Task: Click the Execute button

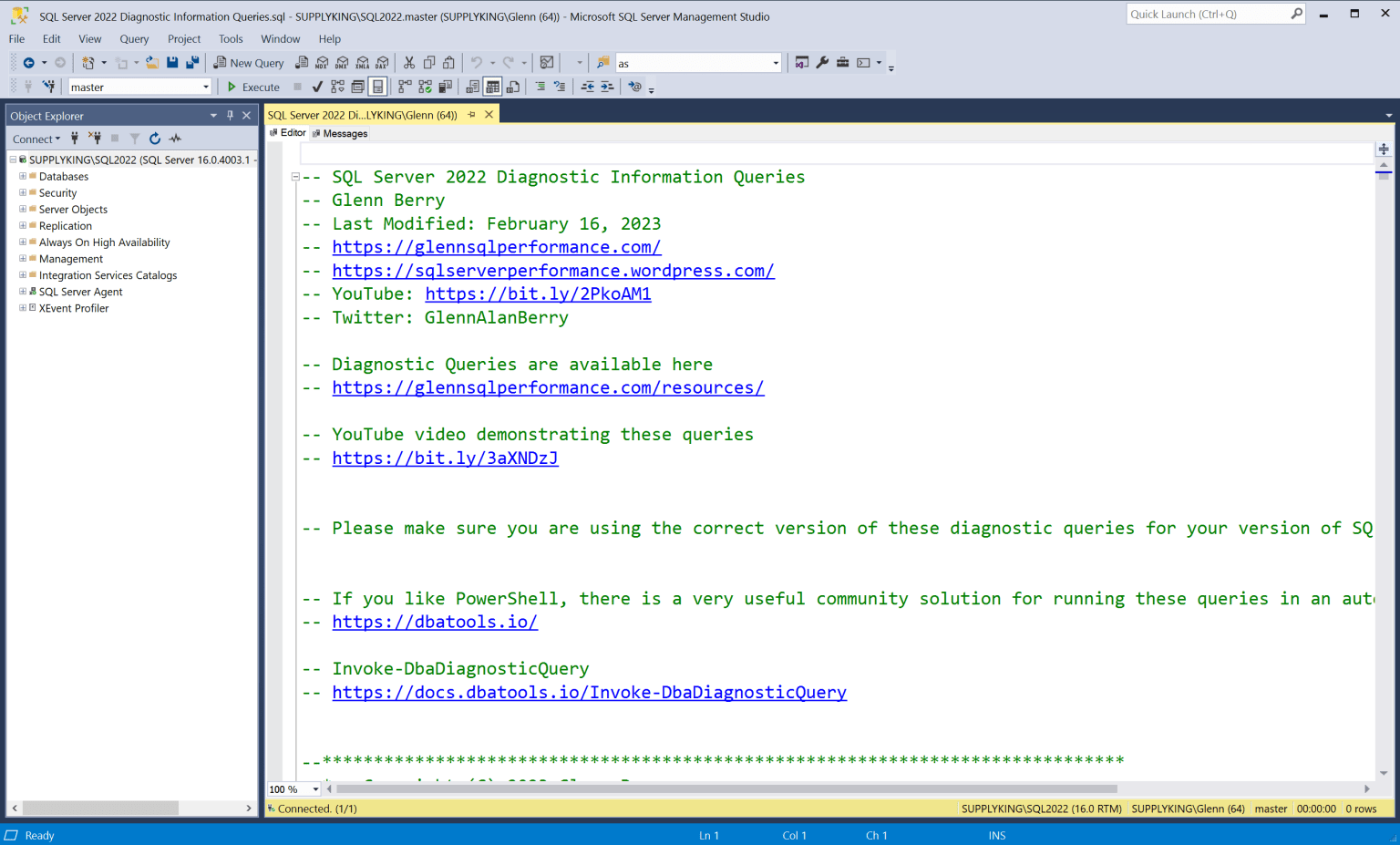Action: click(252, 87)
